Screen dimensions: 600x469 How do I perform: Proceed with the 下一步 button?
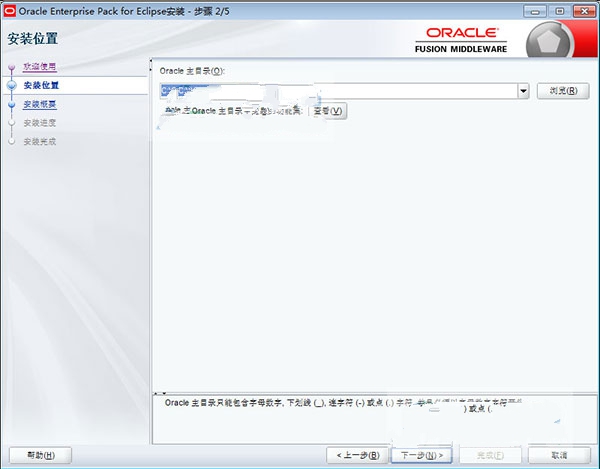pos(421,455)
